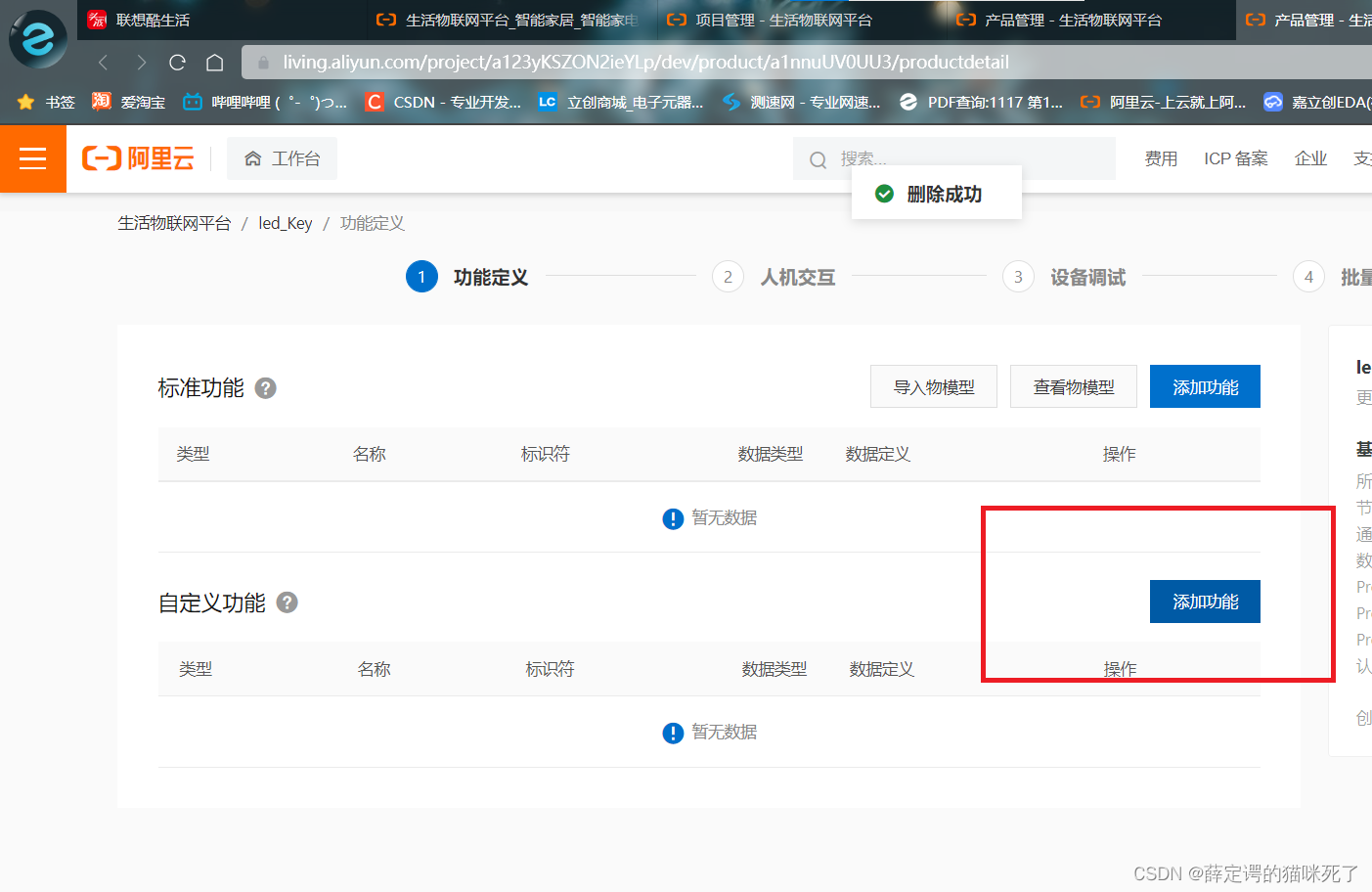The image size is (1372, 892).
Task: Click the Aliyun logo
Action: (138, 158)
